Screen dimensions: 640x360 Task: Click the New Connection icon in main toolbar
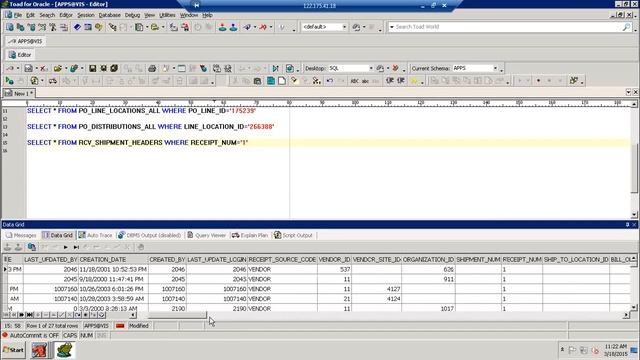click(248, 27)
